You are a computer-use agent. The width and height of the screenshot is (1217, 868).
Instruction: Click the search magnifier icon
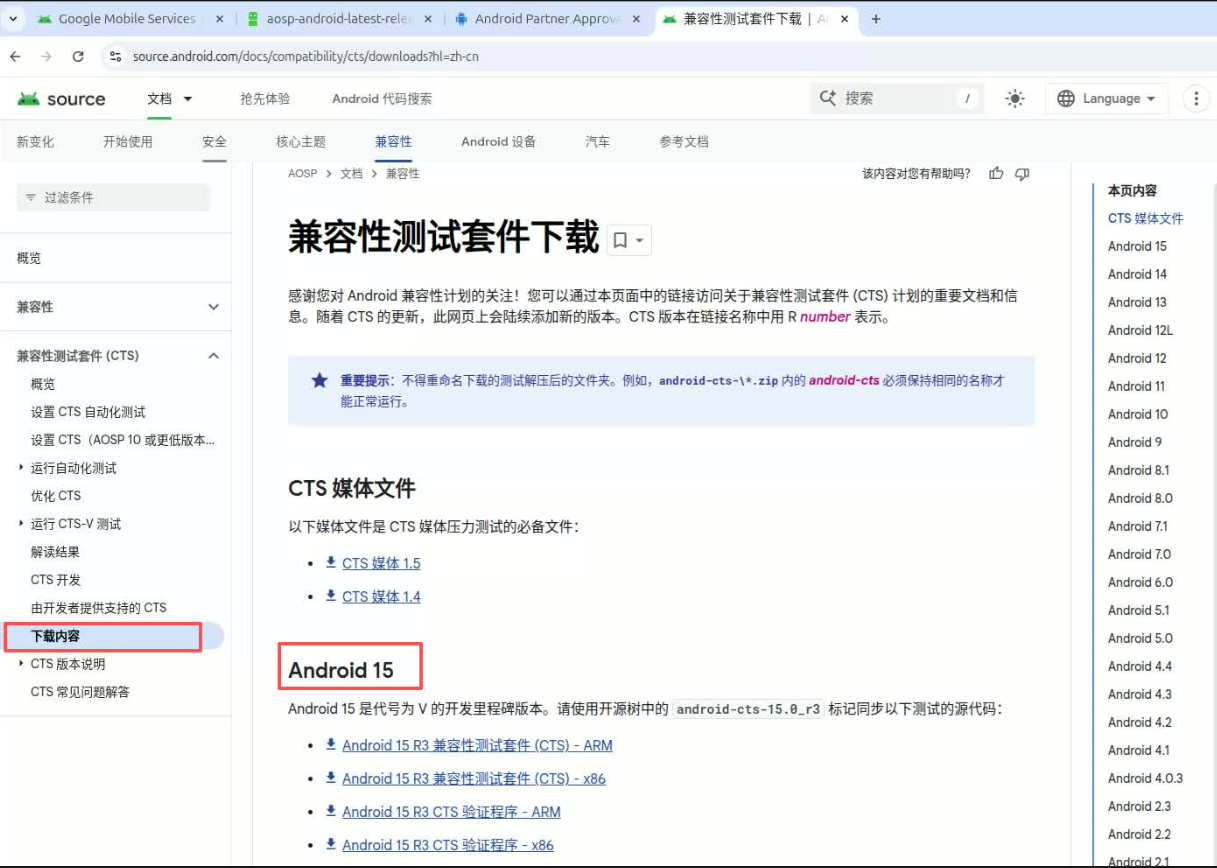828,98
